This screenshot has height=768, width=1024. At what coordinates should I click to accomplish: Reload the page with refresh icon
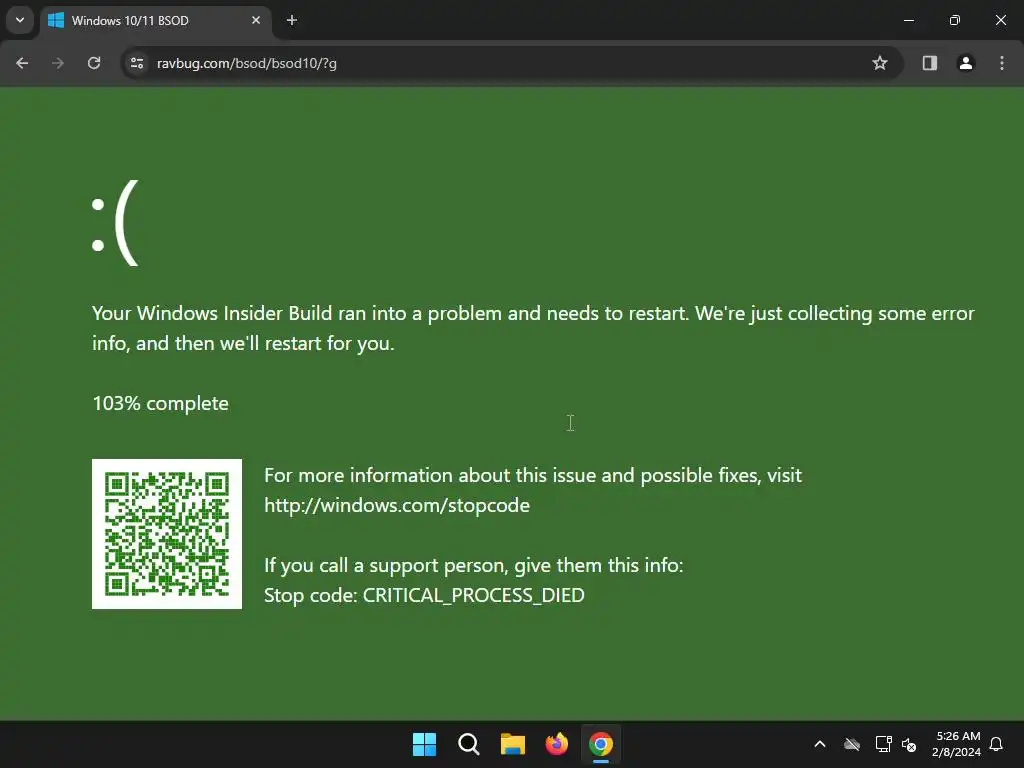point(94,63)
